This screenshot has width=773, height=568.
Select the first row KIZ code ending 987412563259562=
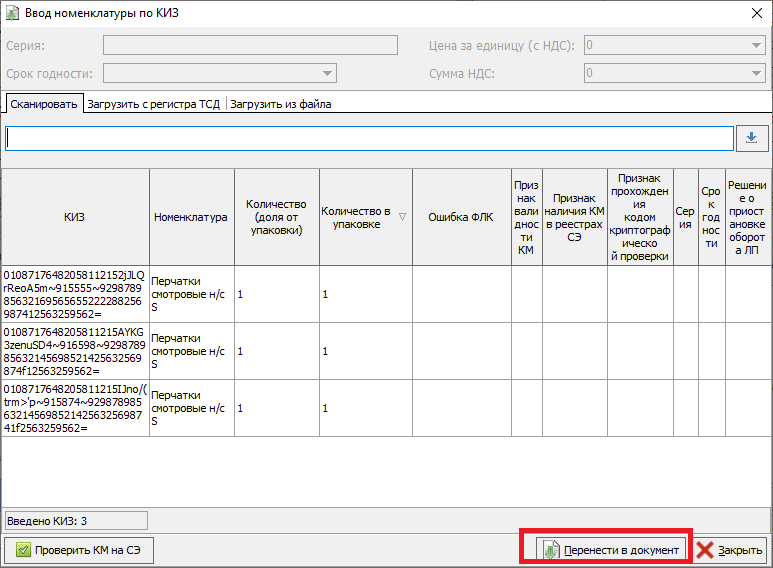[x=75, y=294]
